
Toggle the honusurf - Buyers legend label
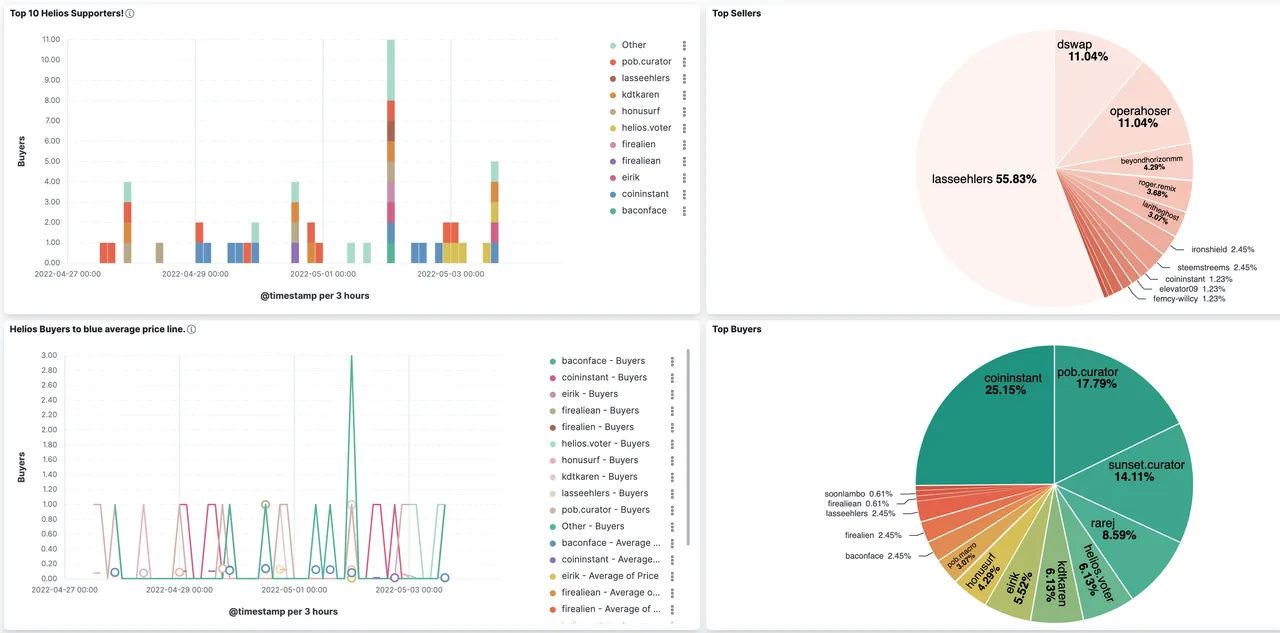point(600,460)
